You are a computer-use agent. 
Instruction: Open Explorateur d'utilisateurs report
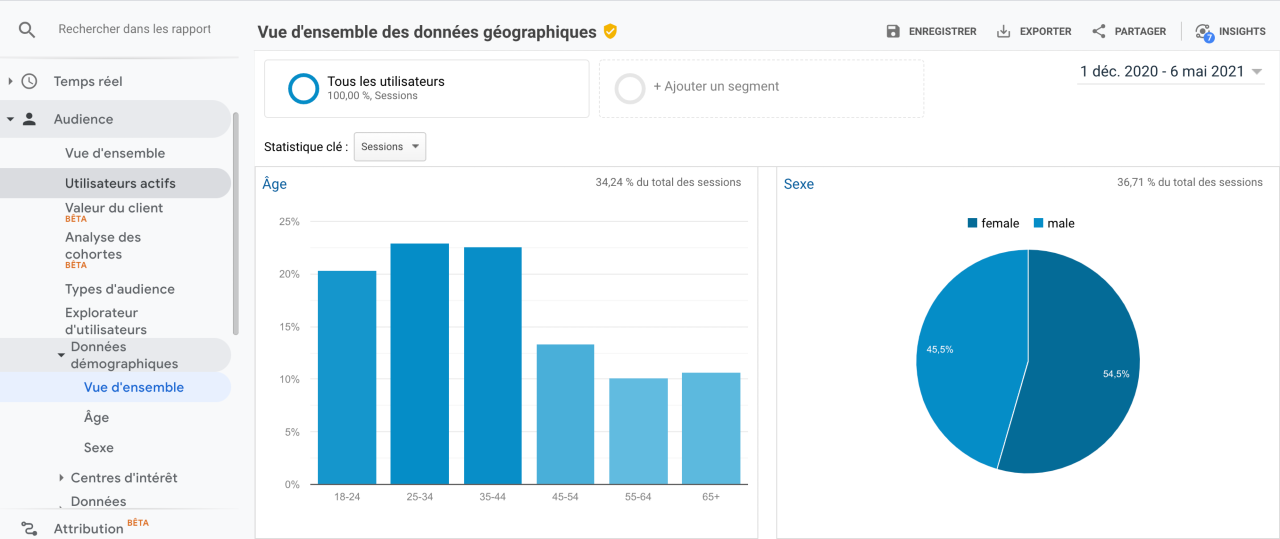(106, 321)
